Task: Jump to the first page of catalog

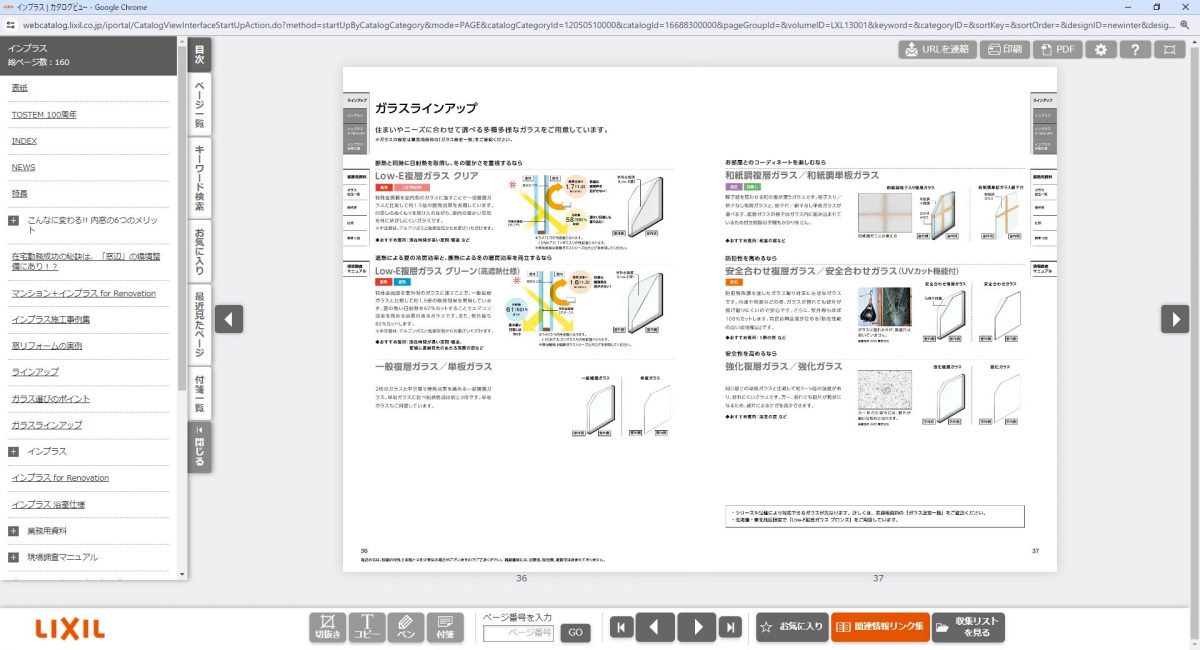Action: click(622, 627)
